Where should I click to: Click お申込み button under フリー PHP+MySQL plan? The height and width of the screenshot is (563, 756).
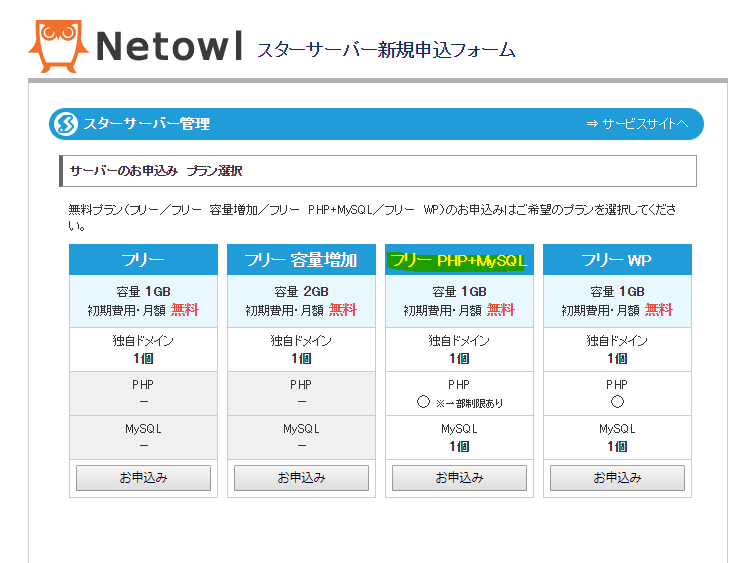pyautogui.click(x=459, y=478)
